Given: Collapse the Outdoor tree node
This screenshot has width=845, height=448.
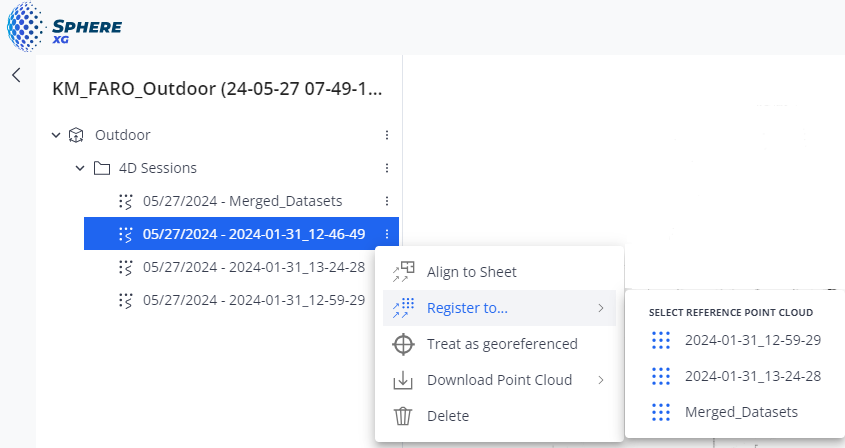Looking at the screenshot, I should tap(56, 135).
